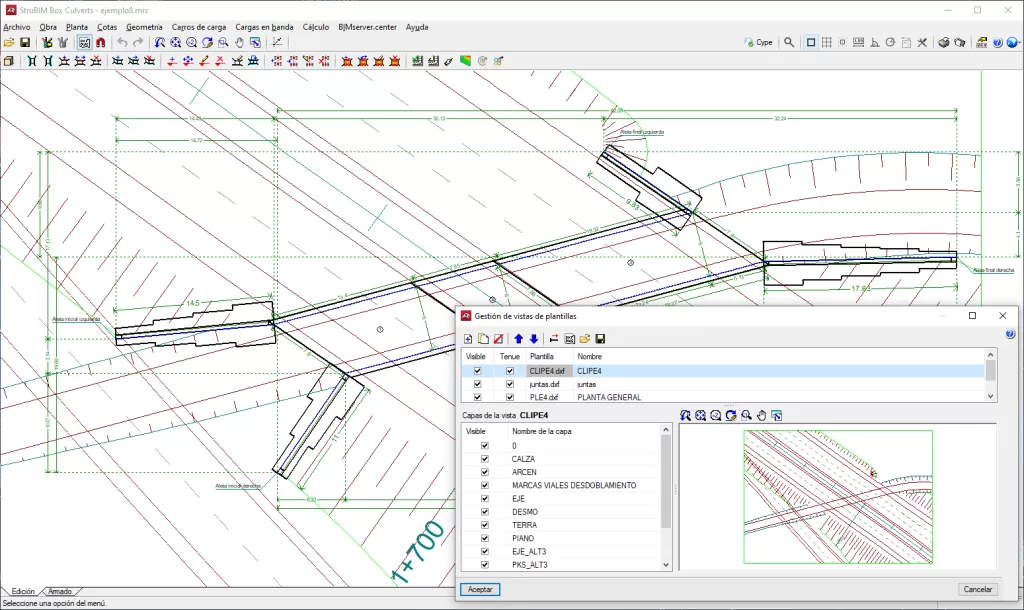1024x610 pixels.
Task: Toggle Tenue checkbox for juntas.dxf
Action: point(509,384)
